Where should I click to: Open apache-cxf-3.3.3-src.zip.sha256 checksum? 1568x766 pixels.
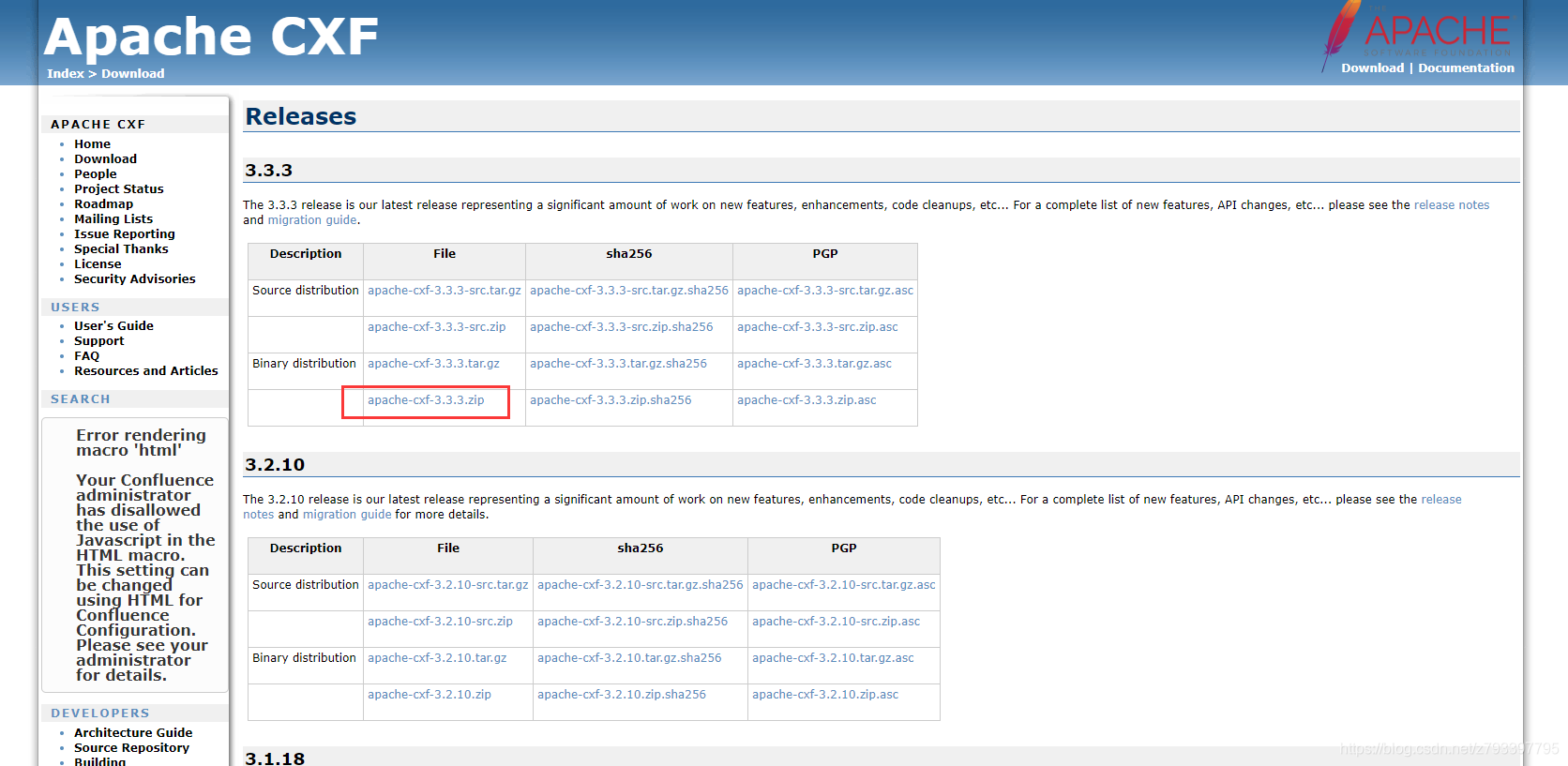point(622,327)
